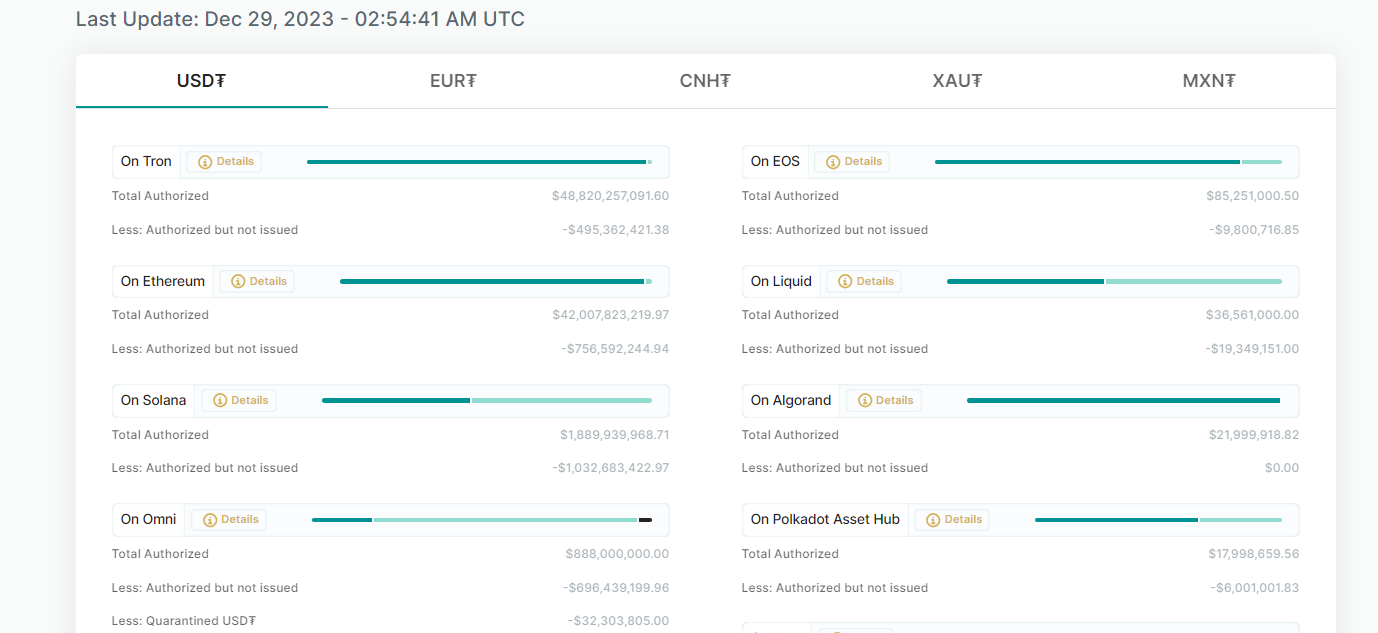Click Tron unissued amount -$495,362,421.38
Viewport: 1378px width, 633px height.
[x=615, y=230]
